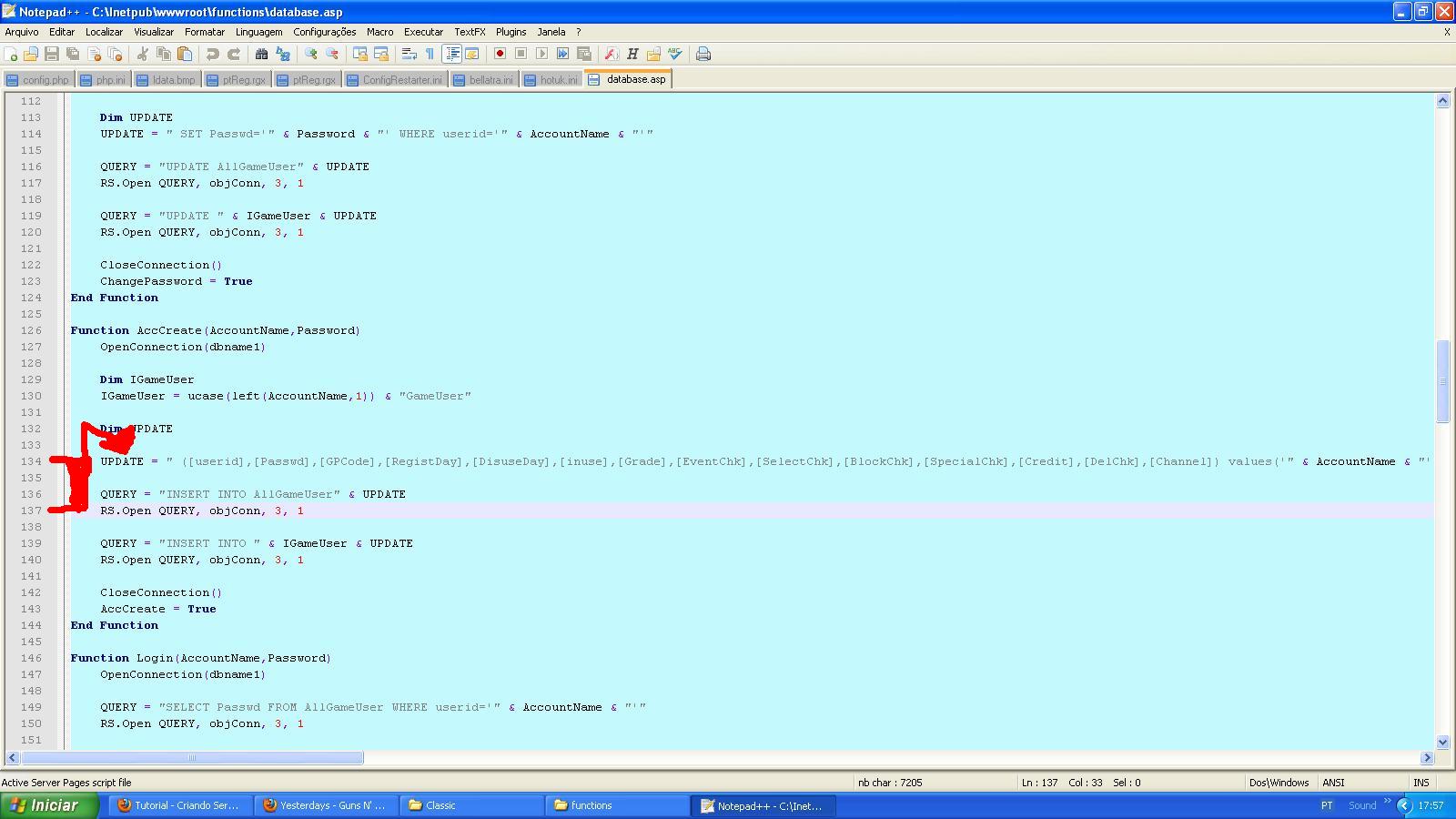Click the spell check ABC icon
1456x819 pixels.
click(x=674, y=54)
